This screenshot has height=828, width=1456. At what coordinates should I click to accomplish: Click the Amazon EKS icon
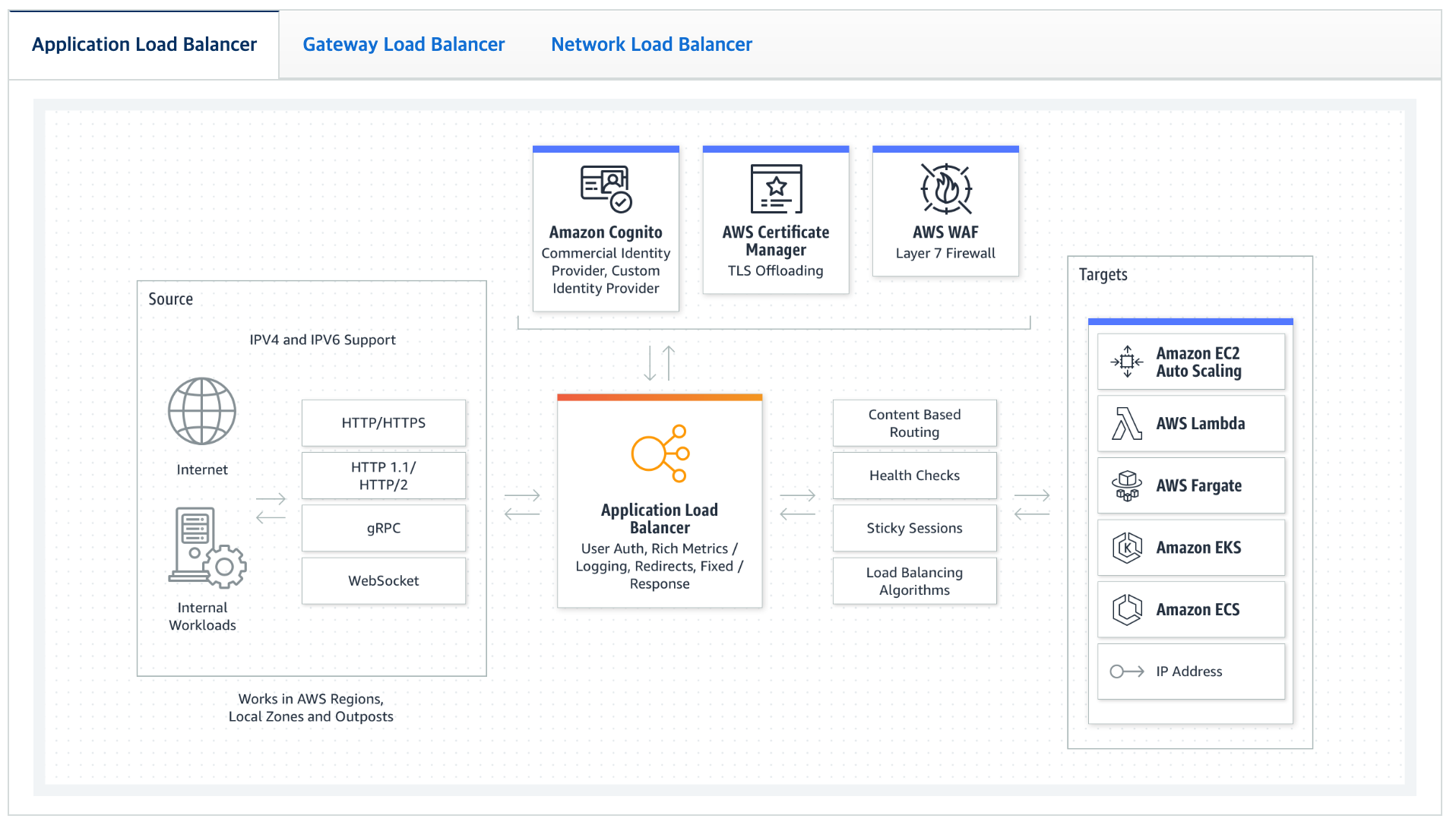(x=1127, y=548)
